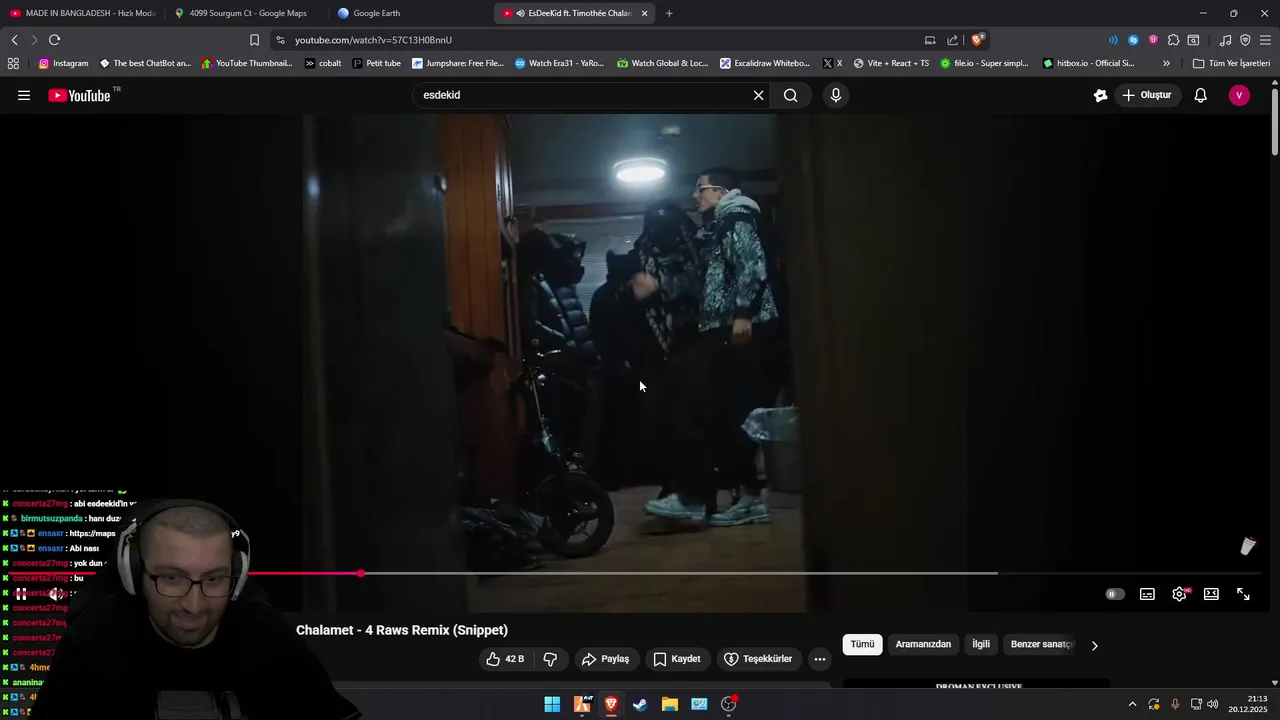
Task: Open the bookmarks apps grid icon
Action: [x=13, y=63]
